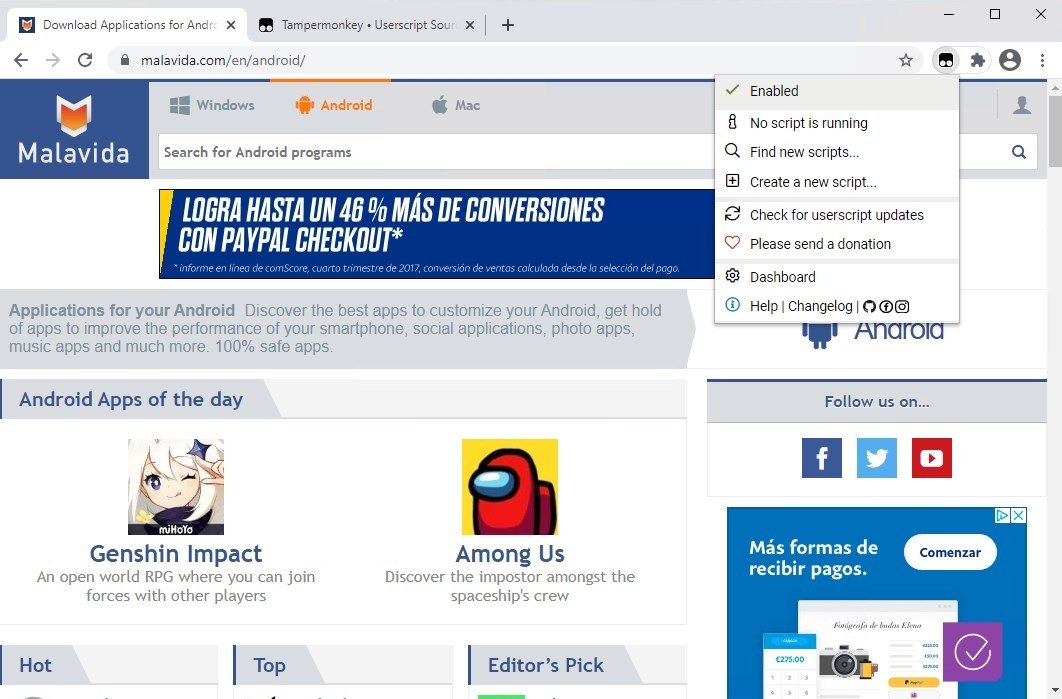Go forward to the next page
Screen dimensions: 1062x699
[x=53, y=60]
